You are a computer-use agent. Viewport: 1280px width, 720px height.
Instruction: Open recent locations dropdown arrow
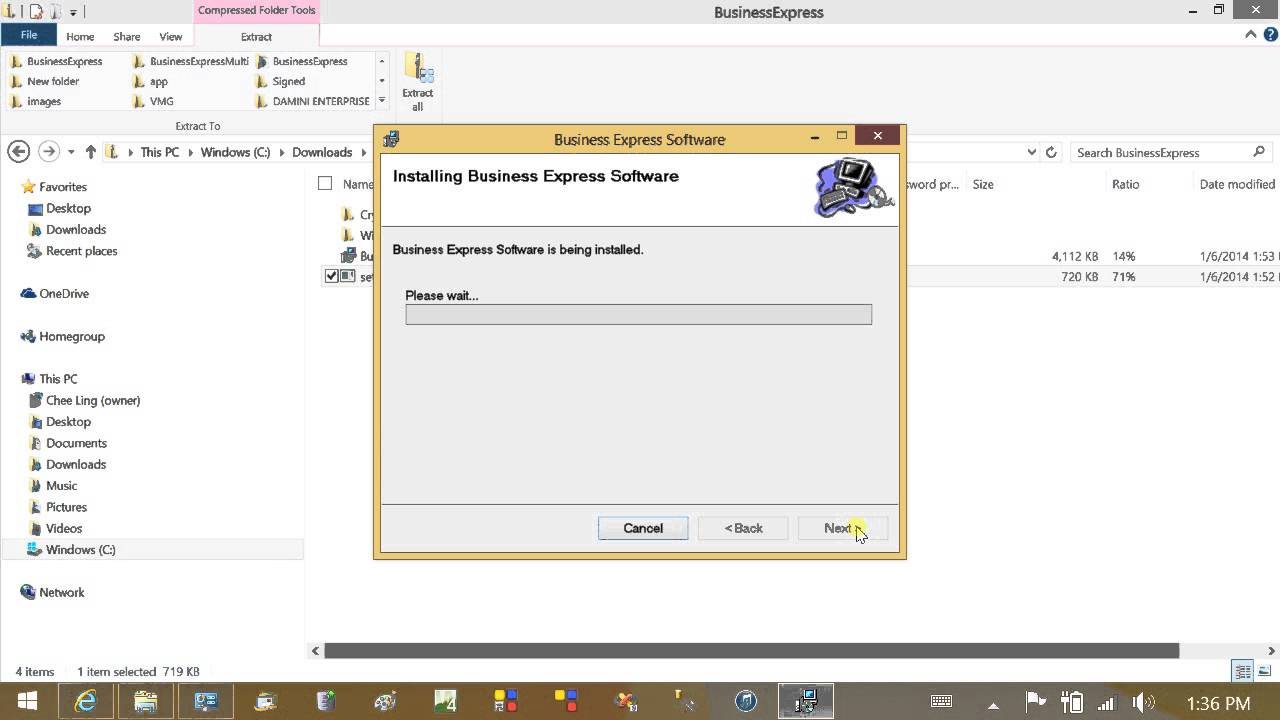pos(71,153)
